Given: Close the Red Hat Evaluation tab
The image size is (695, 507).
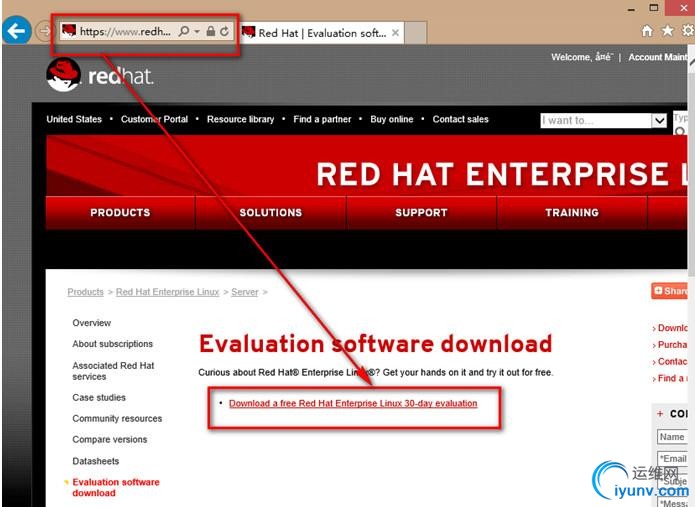Looking at the screenshot, I should point(395,33).
